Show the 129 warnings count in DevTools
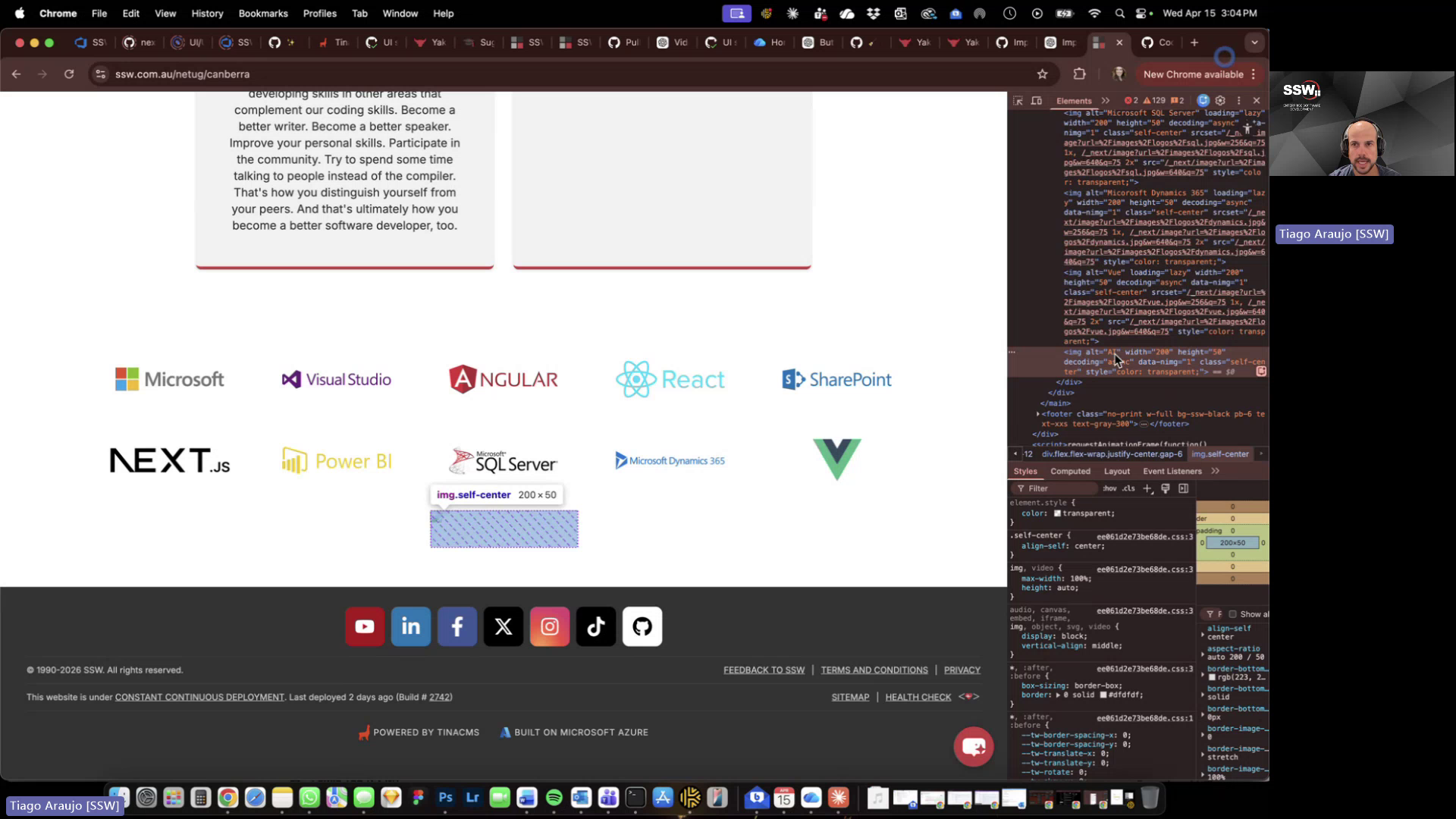Viewport: 1456px width, 819px height. 1154,101
